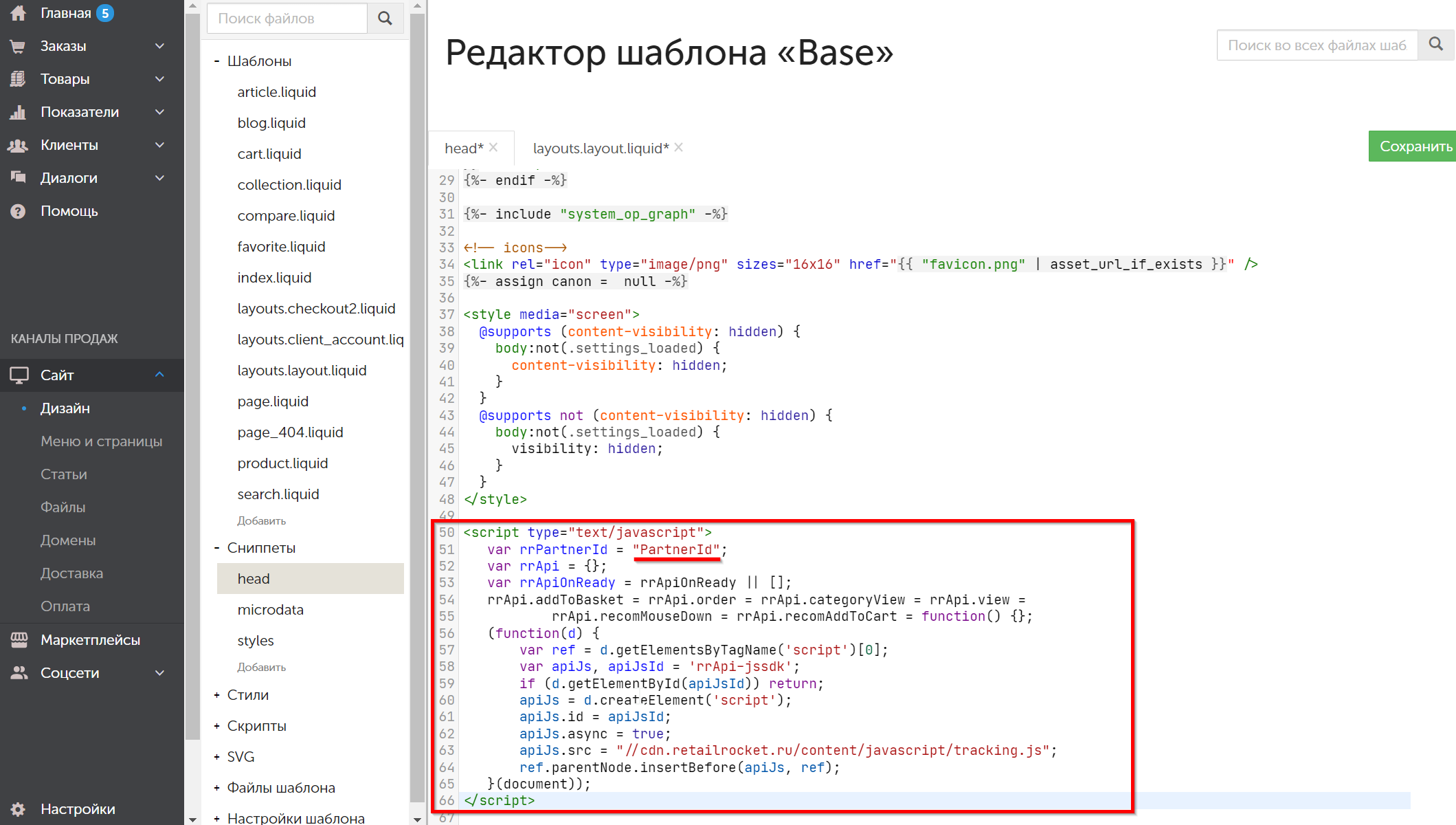
Task: Focus the Поиск файлов input field
Action: [287, 19]
